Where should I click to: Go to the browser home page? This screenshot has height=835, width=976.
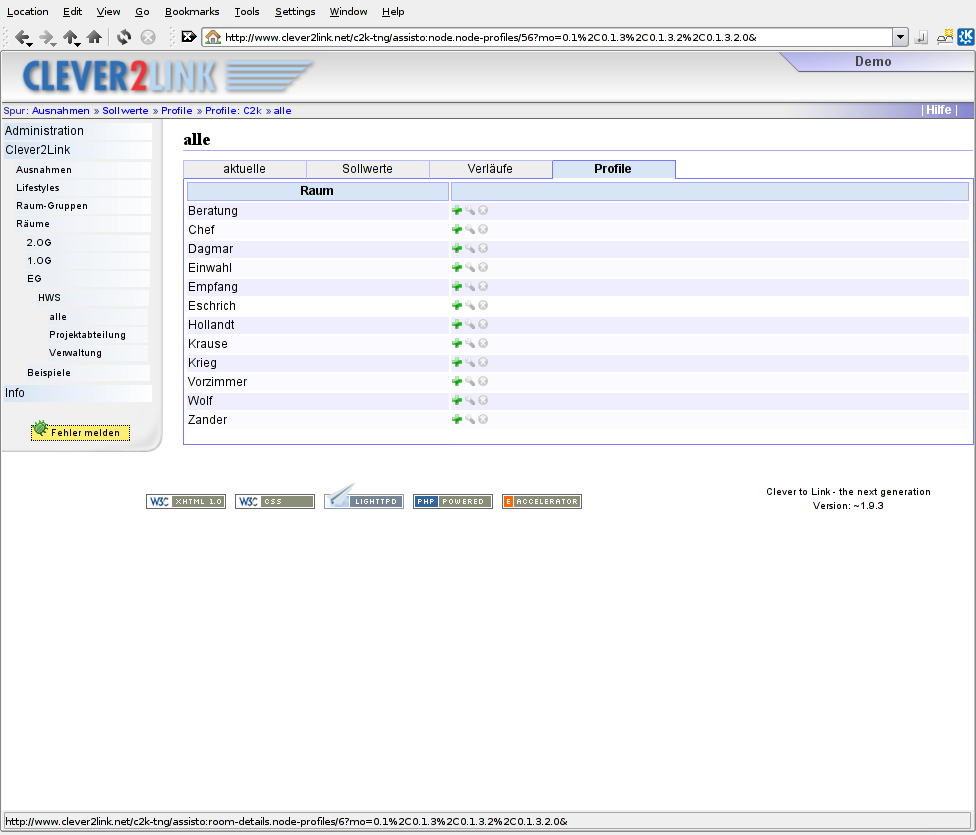95,37
